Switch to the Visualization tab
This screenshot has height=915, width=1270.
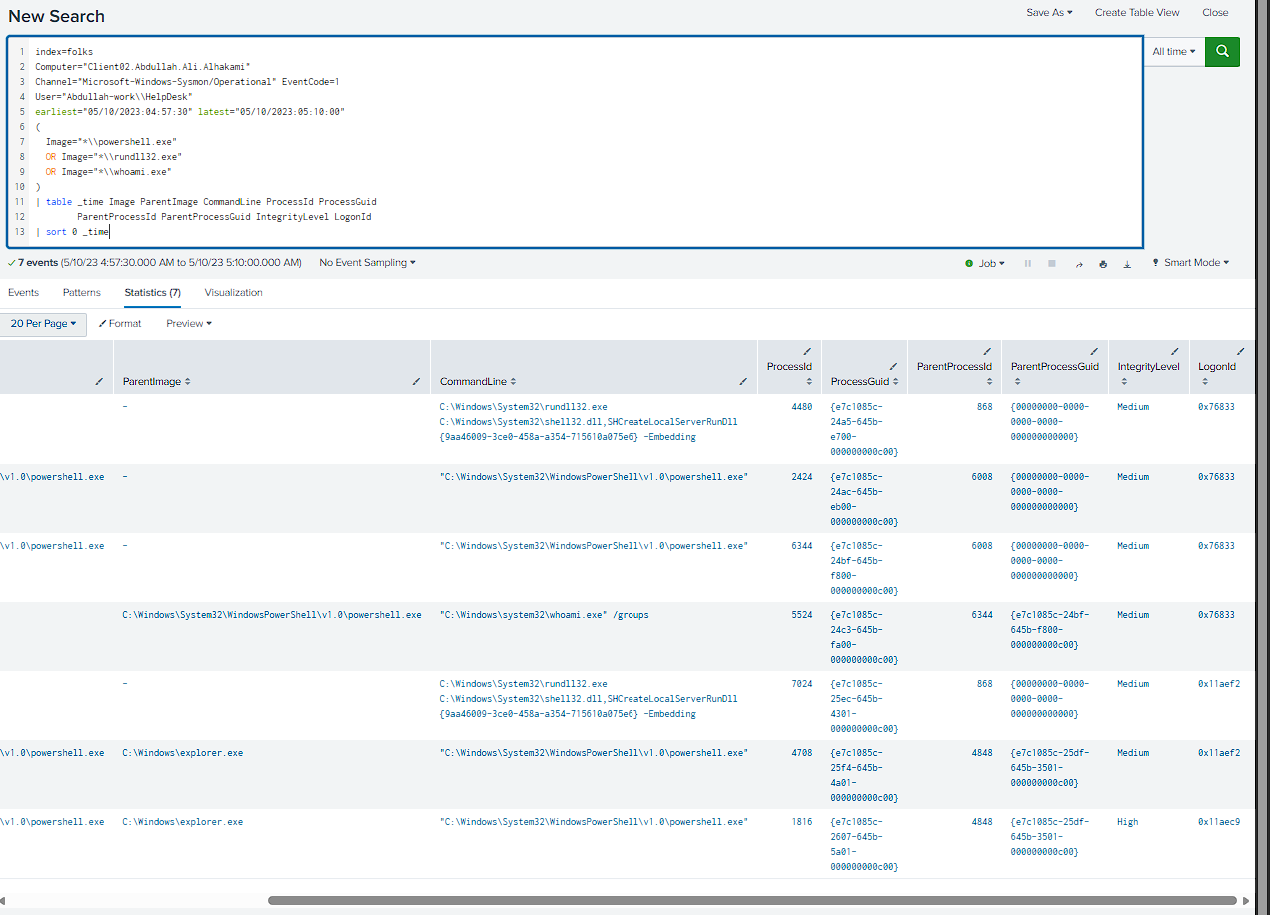(x=234, y=293)
